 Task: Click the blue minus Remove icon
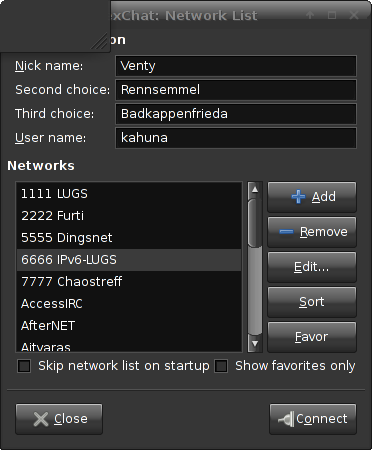pyautogui.click(x=286, y=232)
